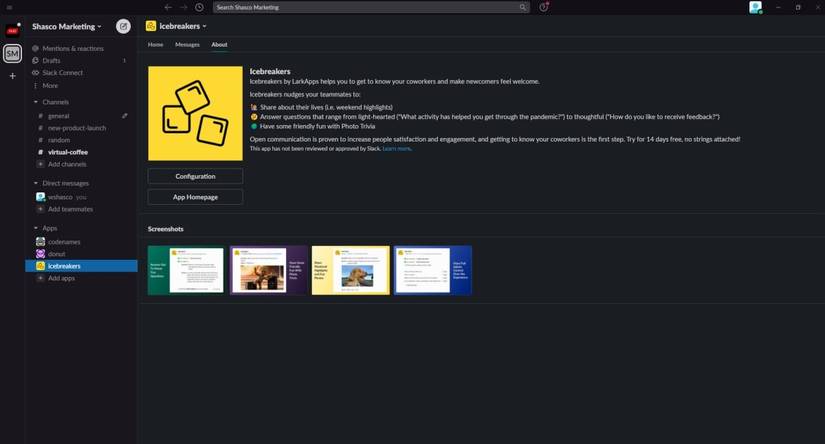Screen dimensions: 825x444
Task: Go forward with the history forward arrow
Action: coord(184,7)
